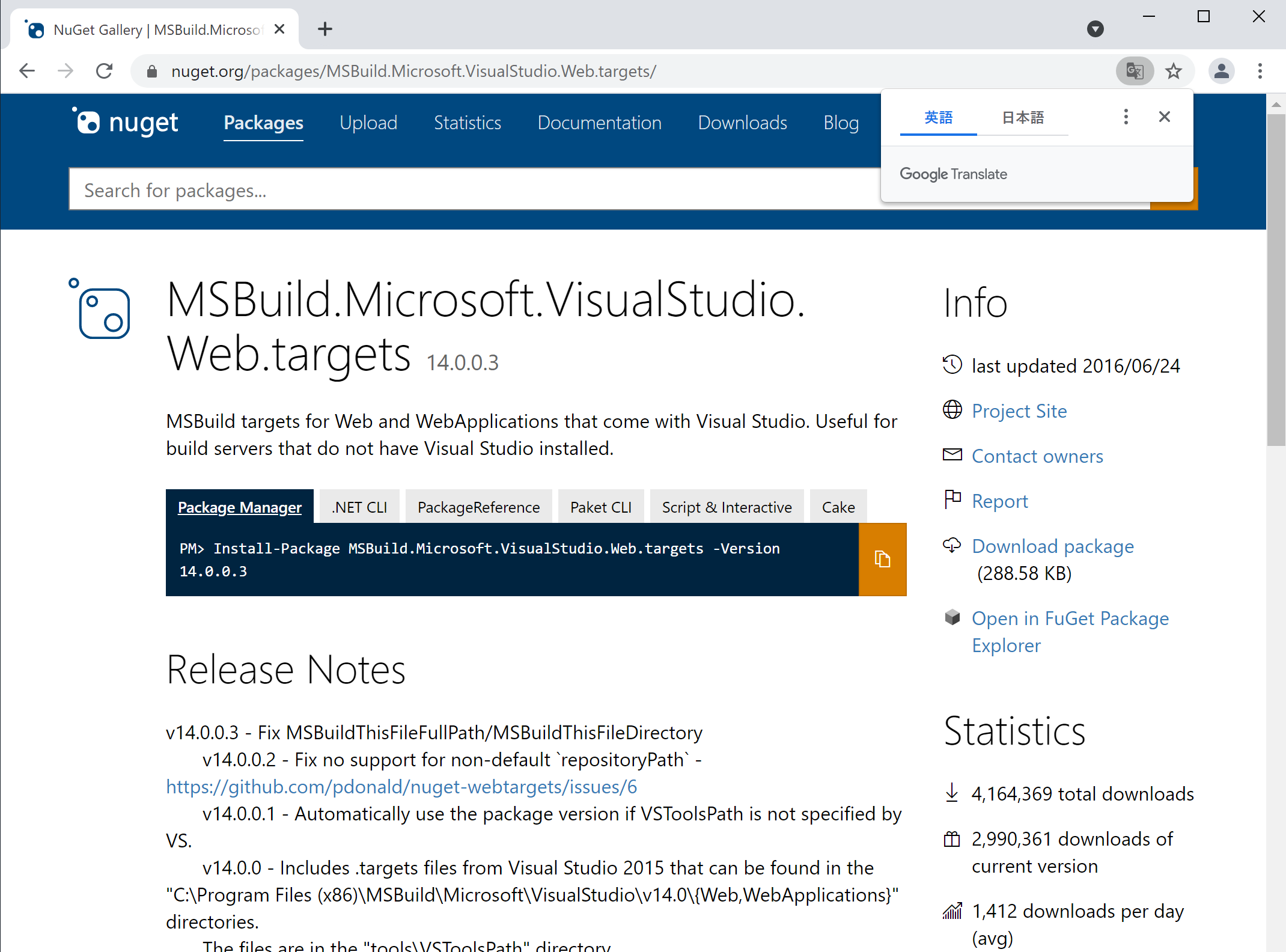Click the scrollbar up arrow
This screenshot has height=952, width=1286.
point(1276,105)
